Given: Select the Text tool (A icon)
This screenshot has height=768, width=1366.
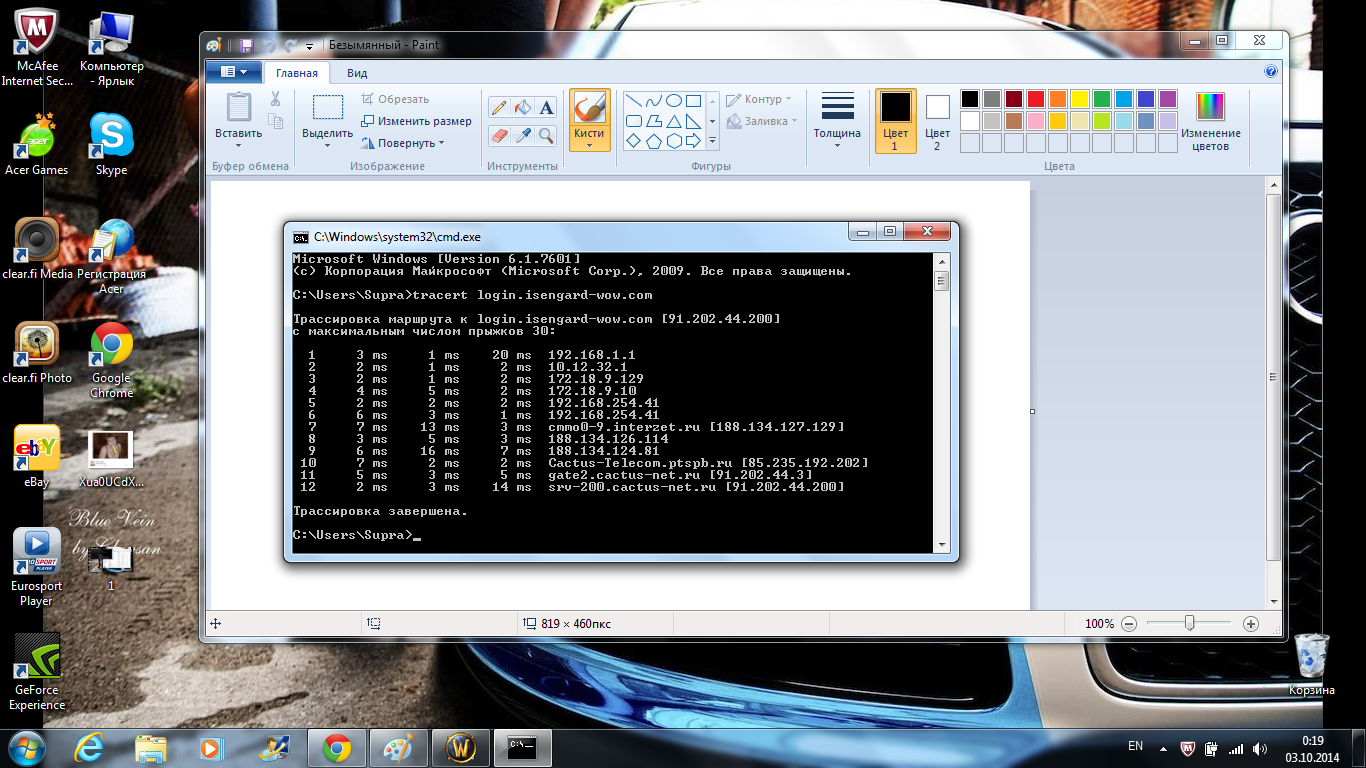Looking at the screenshot, I should tap(546, 107).
